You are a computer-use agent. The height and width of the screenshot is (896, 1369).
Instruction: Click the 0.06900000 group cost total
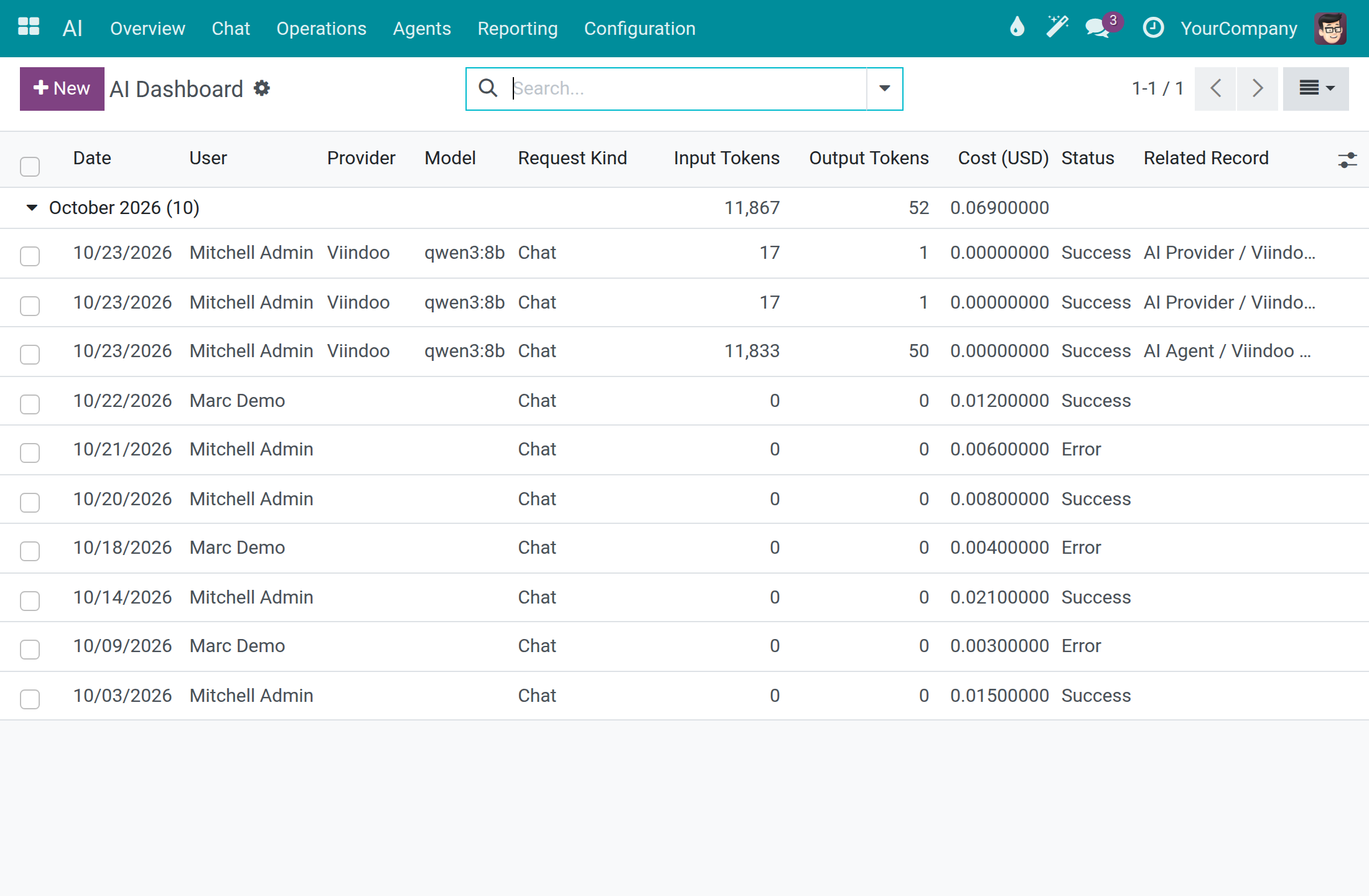pos(999,208)
